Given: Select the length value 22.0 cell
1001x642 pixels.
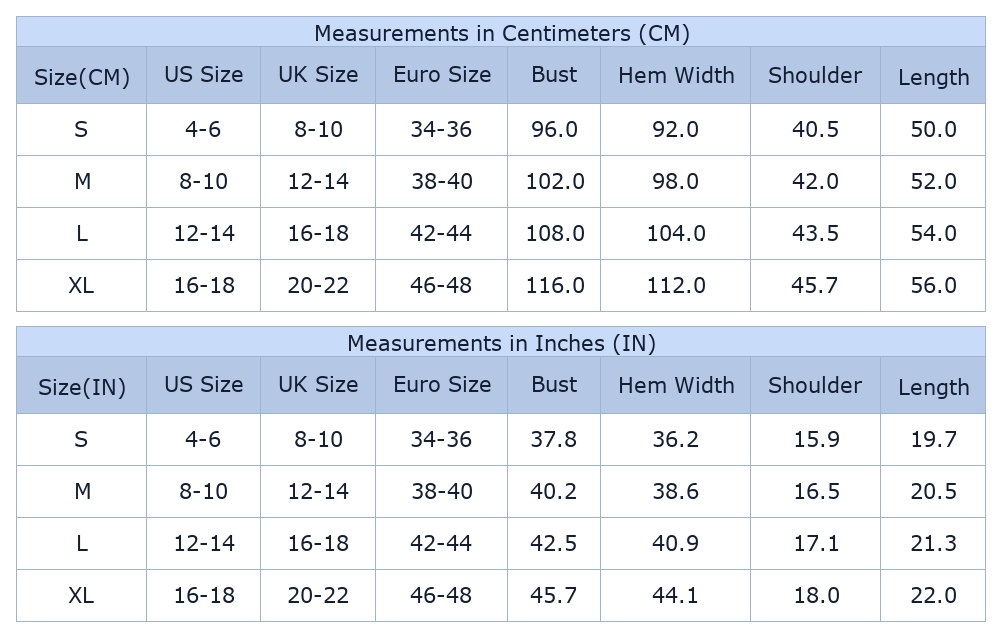Looking at the screenshot, I should pyautogui.click(x=933, y=596).
